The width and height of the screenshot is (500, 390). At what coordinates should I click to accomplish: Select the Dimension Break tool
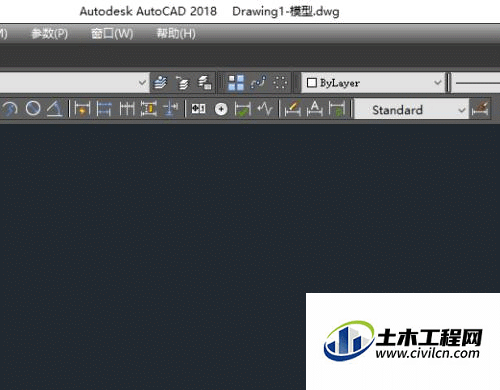(x=171, y=109)
